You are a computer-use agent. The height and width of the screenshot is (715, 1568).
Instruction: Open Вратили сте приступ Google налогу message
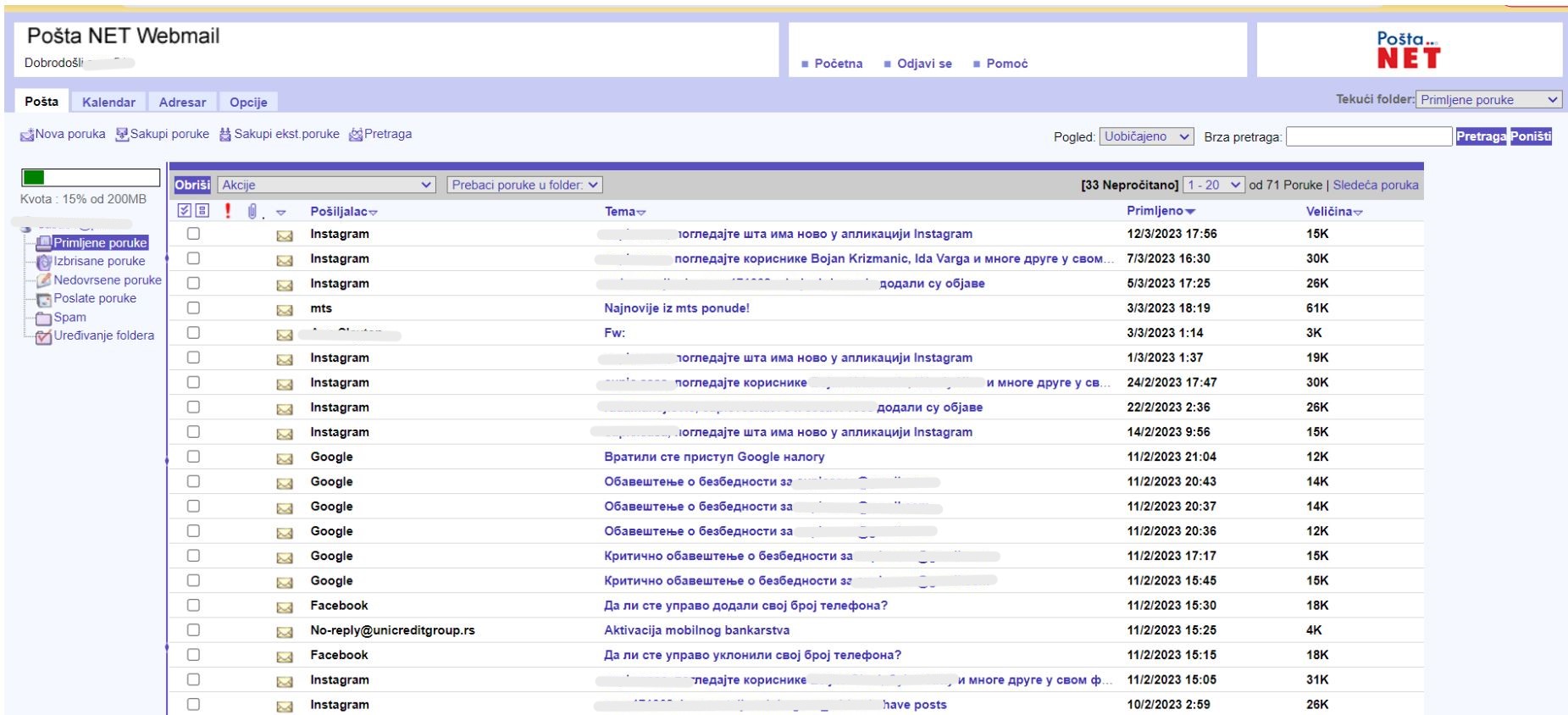pyautogui.click(x=714, y=457)
